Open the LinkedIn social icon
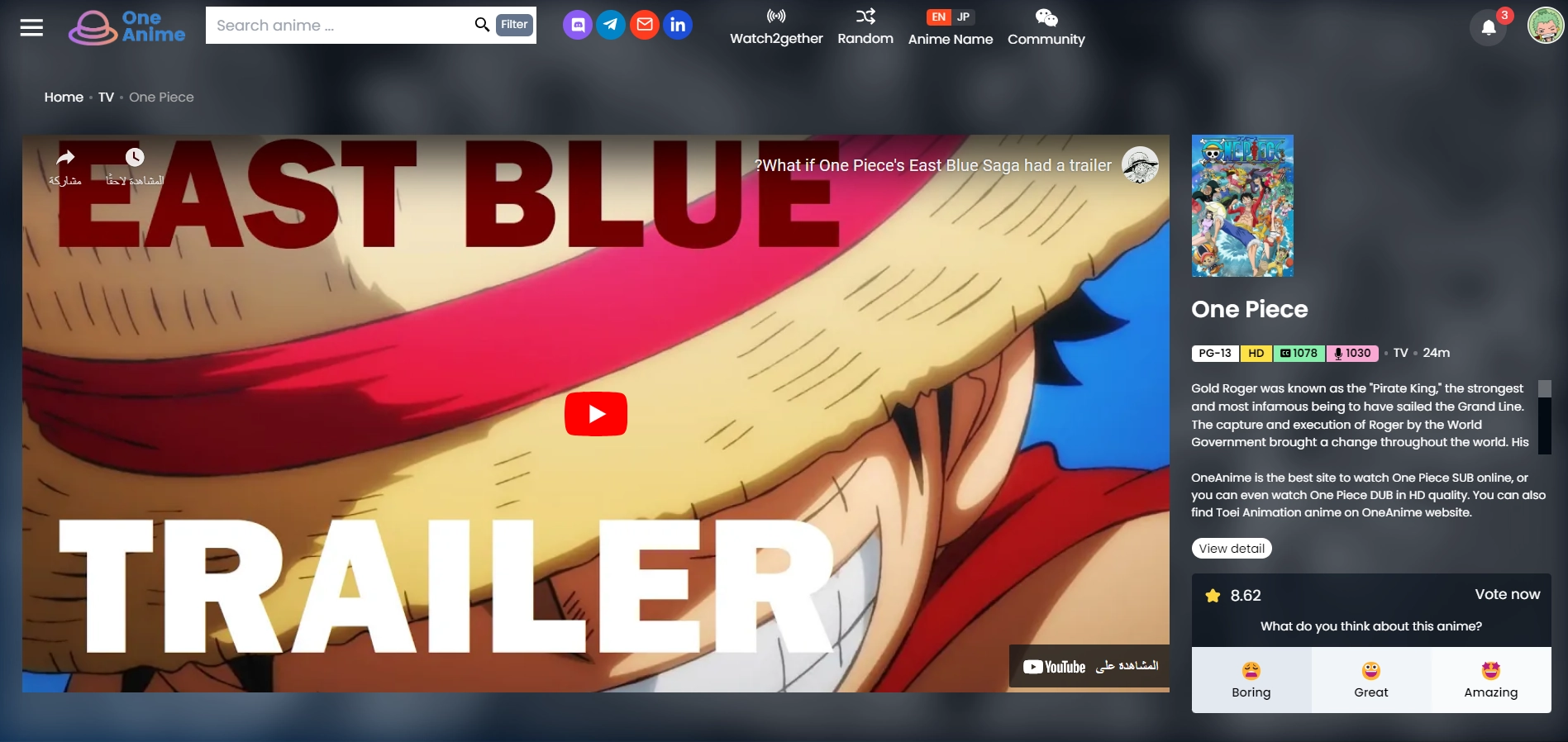Viewport: 1568px width, 742px height. tap(678, 25)
